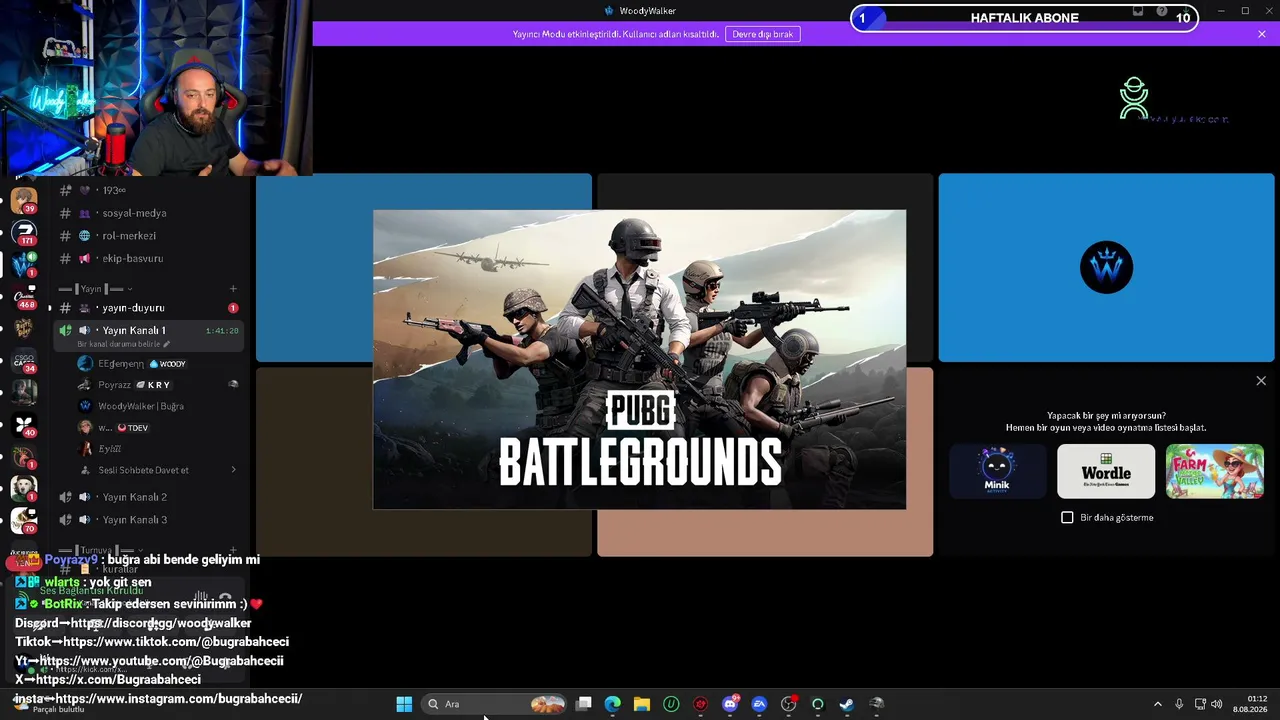Open volume control in system tray
1280x720 pixels.
(1217, 704)
